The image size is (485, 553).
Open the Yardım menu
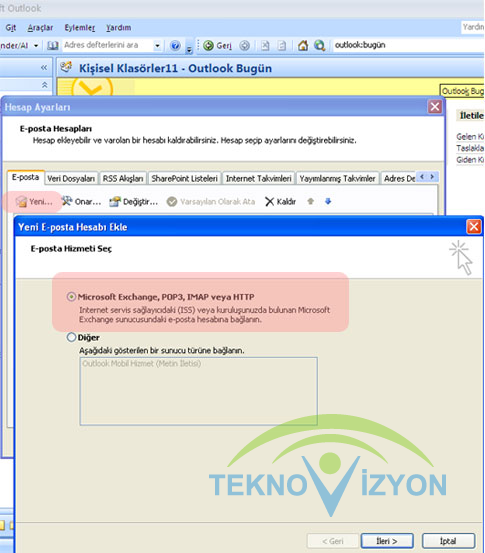(x=119, y=28)
